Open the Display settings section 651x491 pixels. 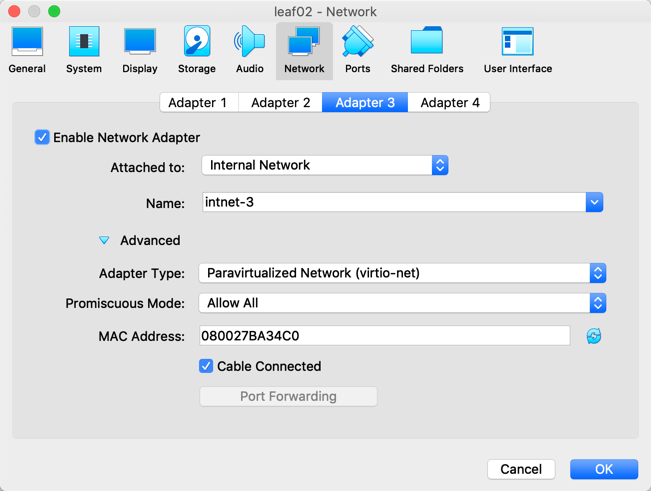pyautogui.click(x=140, y=50)
